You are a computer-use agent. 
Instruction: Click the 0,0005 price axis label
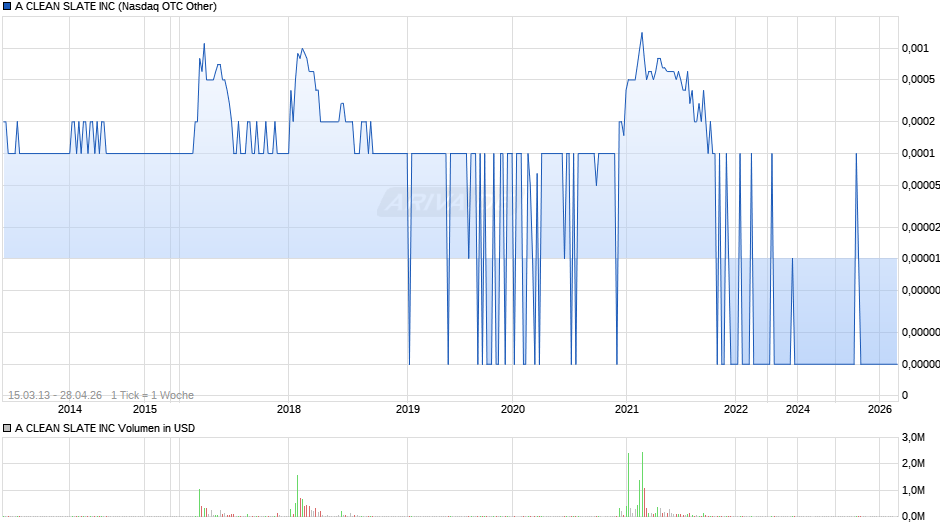pyautogui.click(x=918, y=80)
